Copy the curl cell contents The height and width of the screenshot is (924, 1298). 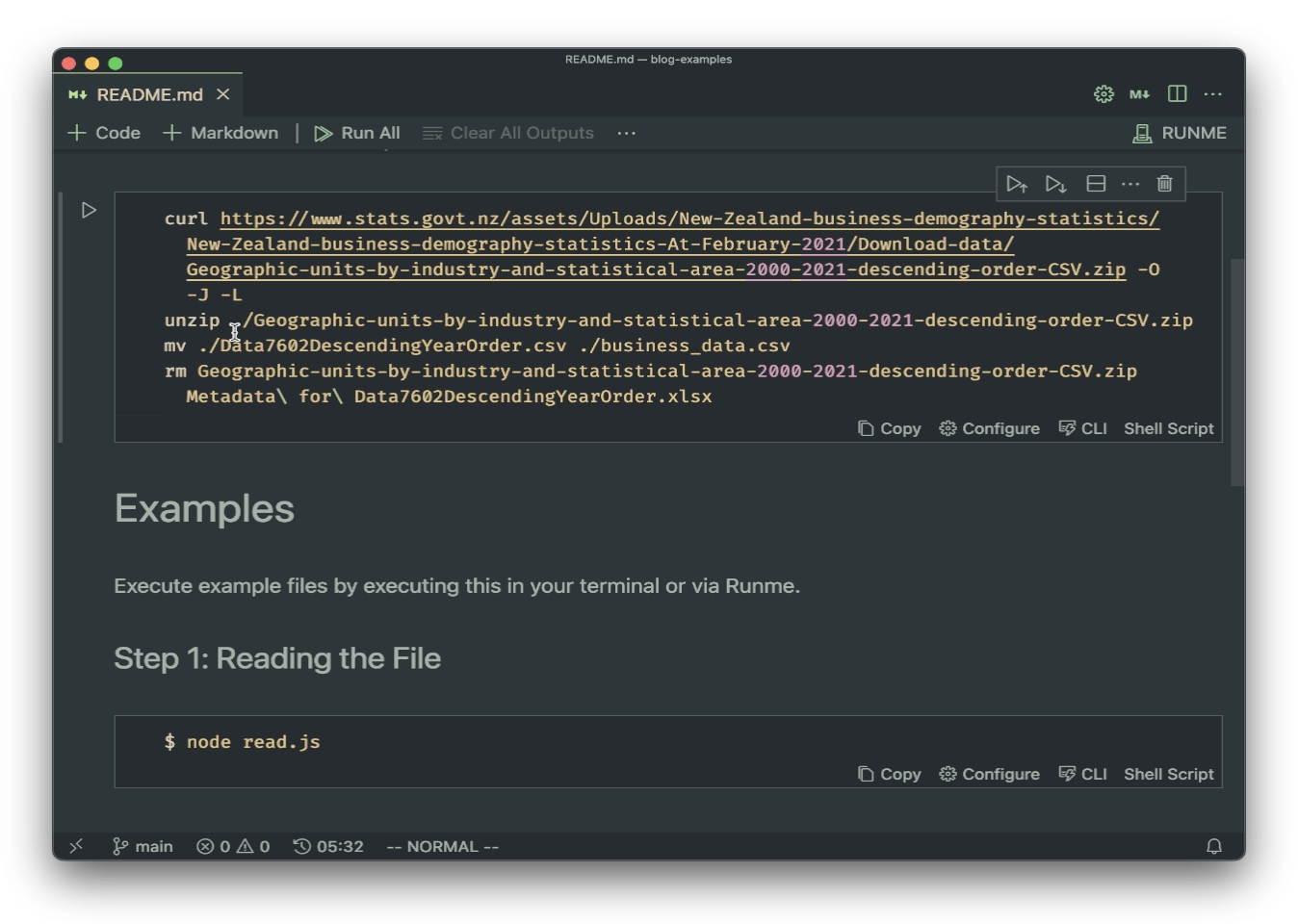click(x=890, y=428)
